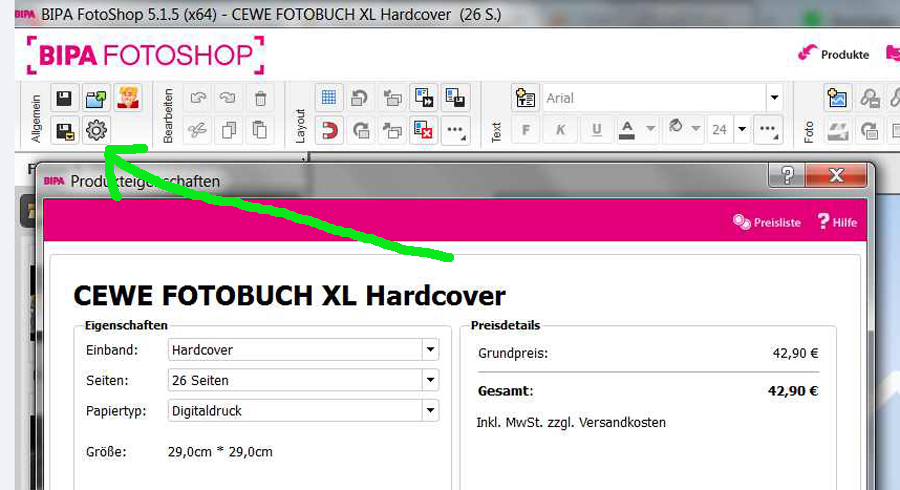Click the Gesamt 42,90 € total
The width and height of the screenshot is (900, 490).
click(x=793, y=391)
